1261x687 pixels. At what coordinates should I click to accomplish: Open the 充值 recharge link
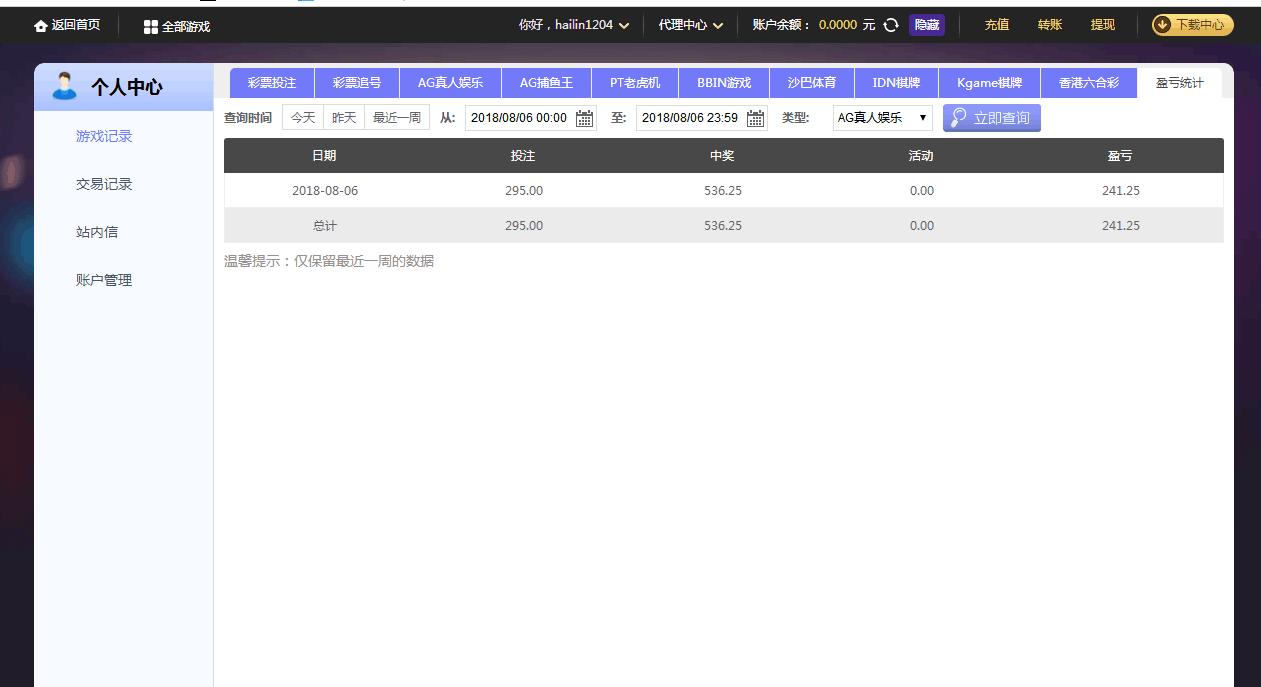click(x=996, y=24)
